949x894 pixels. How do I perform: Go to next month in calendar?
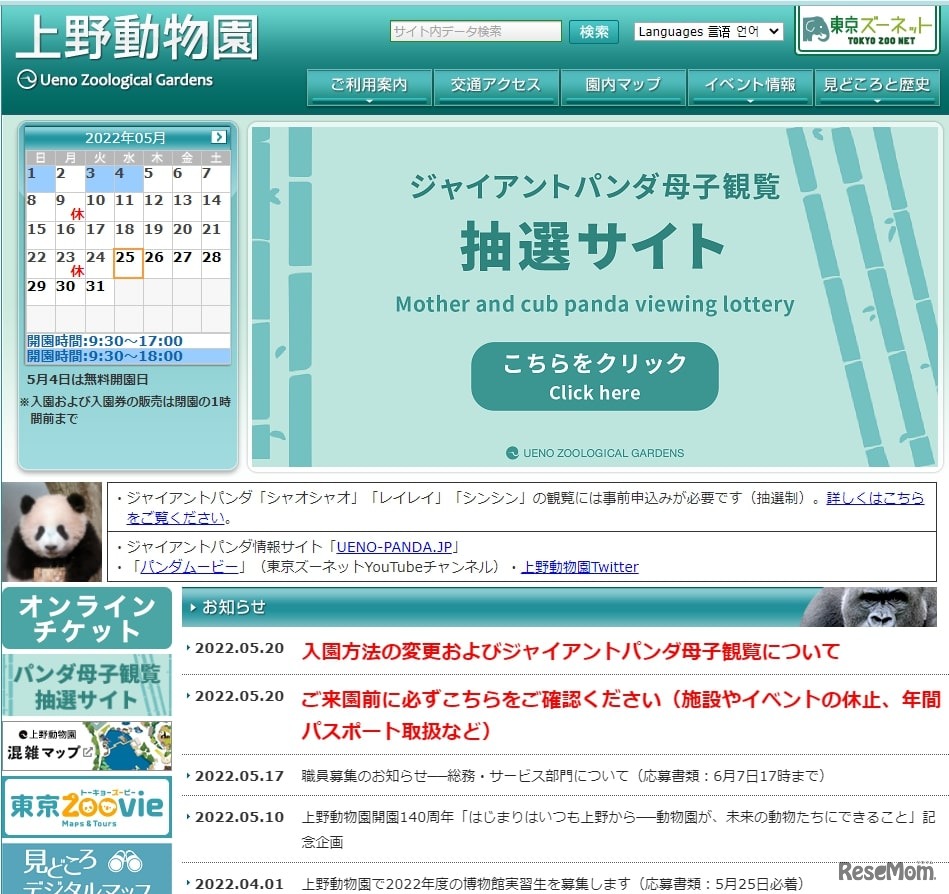click(219, 137)
